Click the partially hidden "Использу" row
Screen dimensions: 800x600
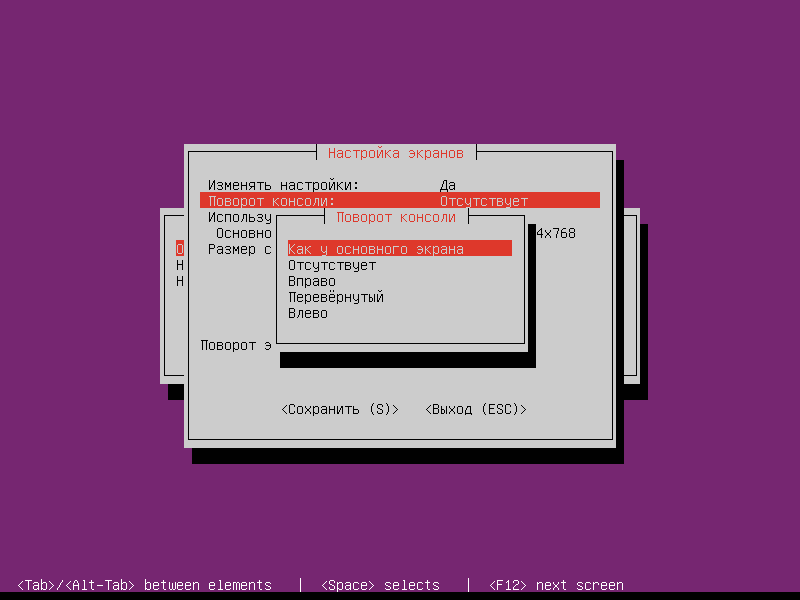240,217
